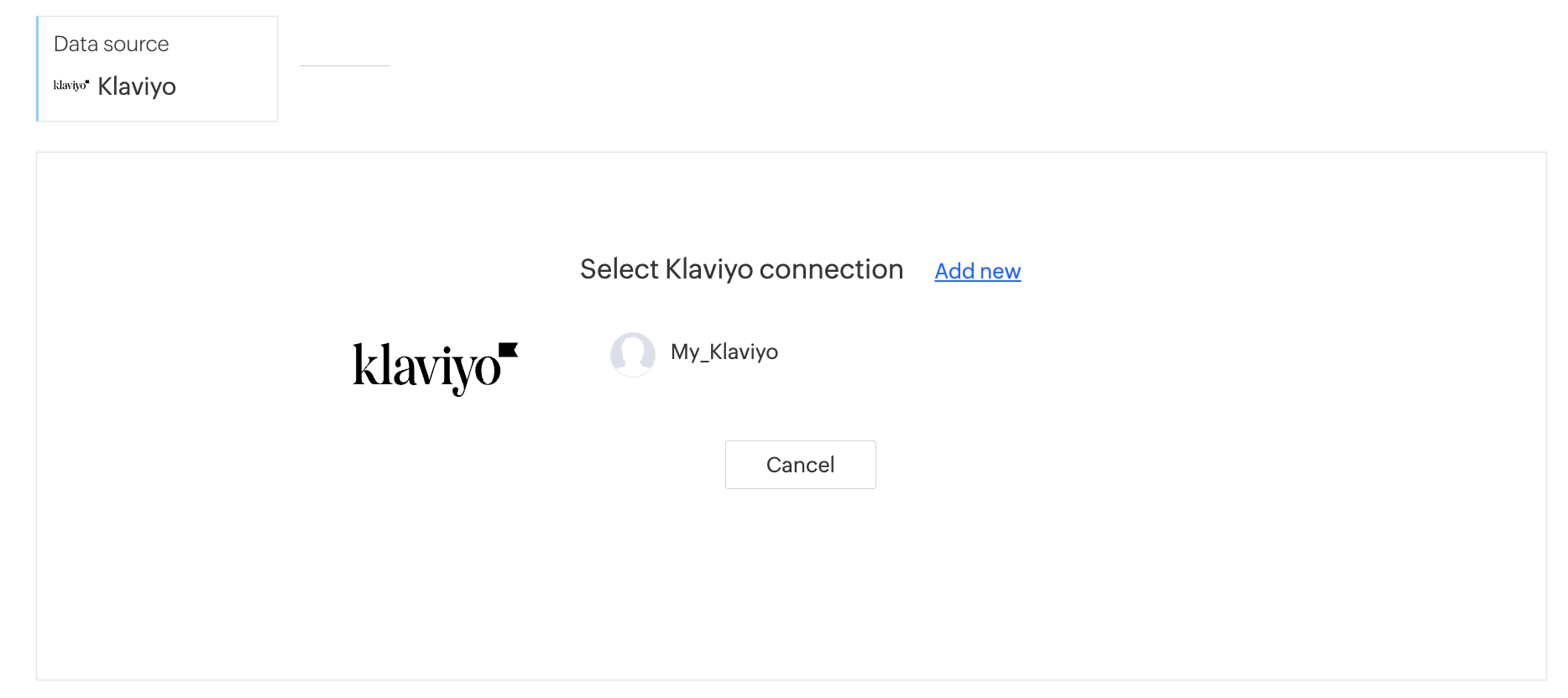The width and height of the screenshot is (1568, 698).
Task: Click the Data source label
Action: tap(111, 44)
